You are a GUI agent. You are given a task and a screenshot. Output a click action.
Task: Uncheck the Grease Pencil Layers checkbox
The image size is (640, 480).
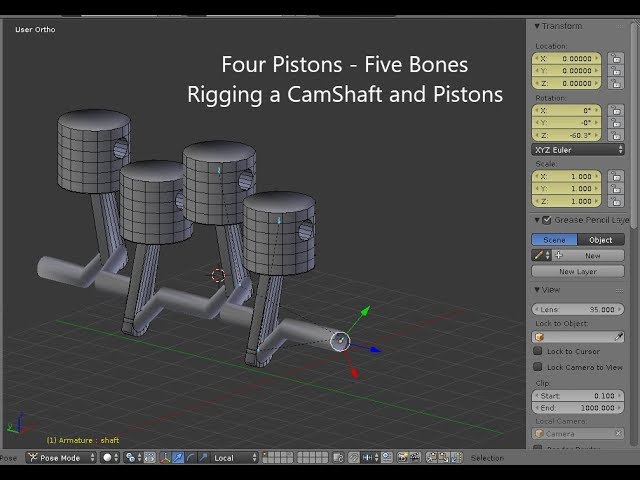547,220
